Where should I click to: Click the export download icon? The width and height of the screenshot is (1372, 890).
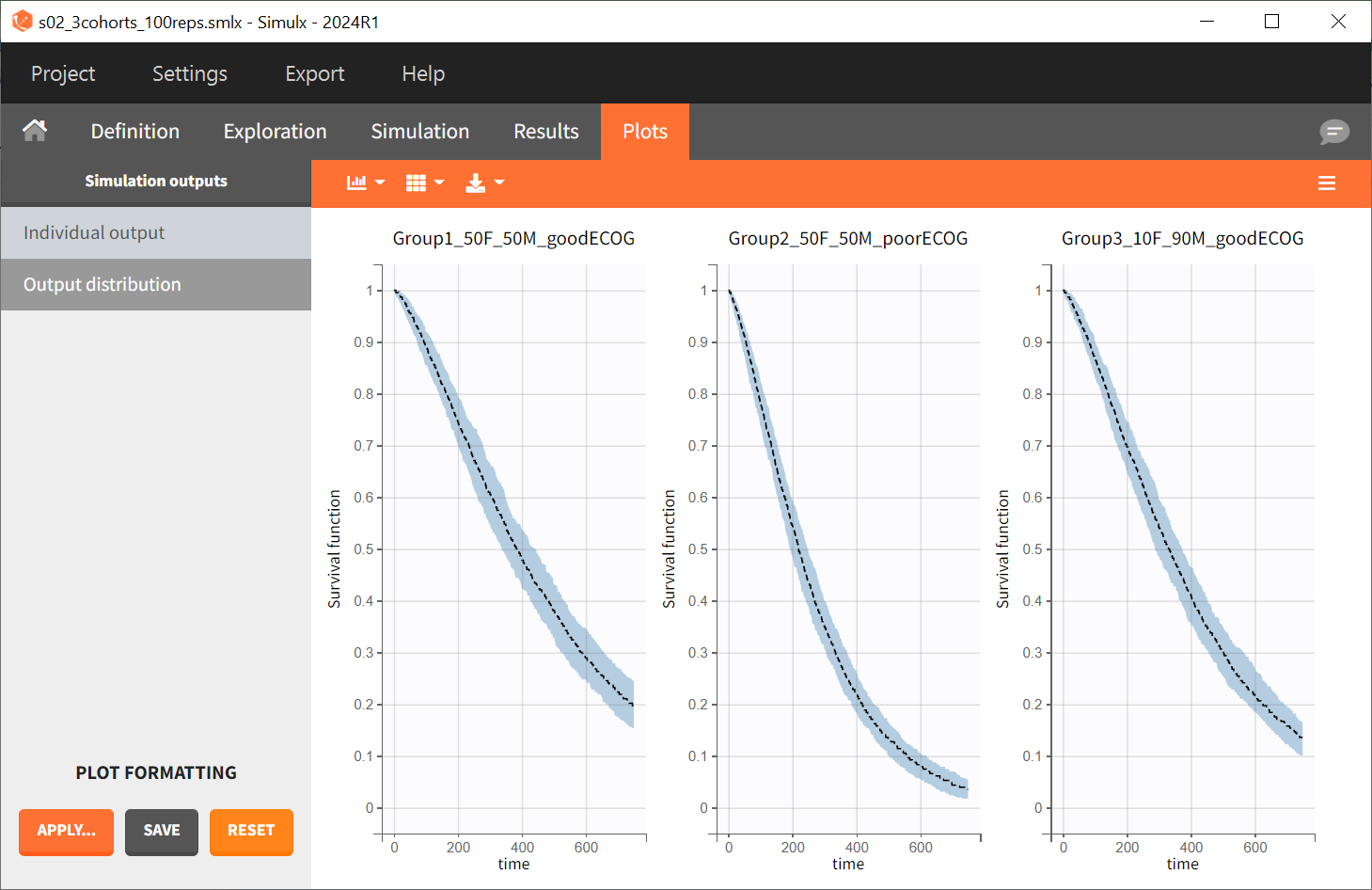point(476,183)
